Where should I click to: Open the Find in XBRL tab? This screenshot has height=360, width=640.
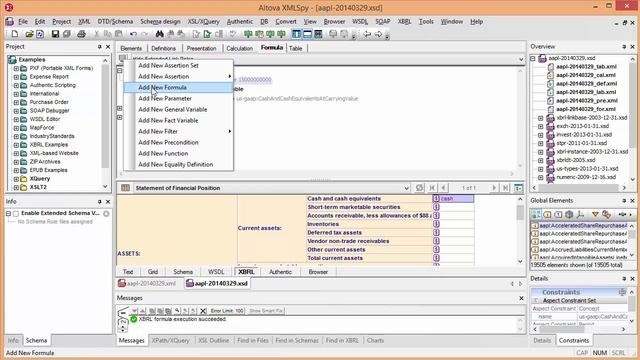[342, 340]
